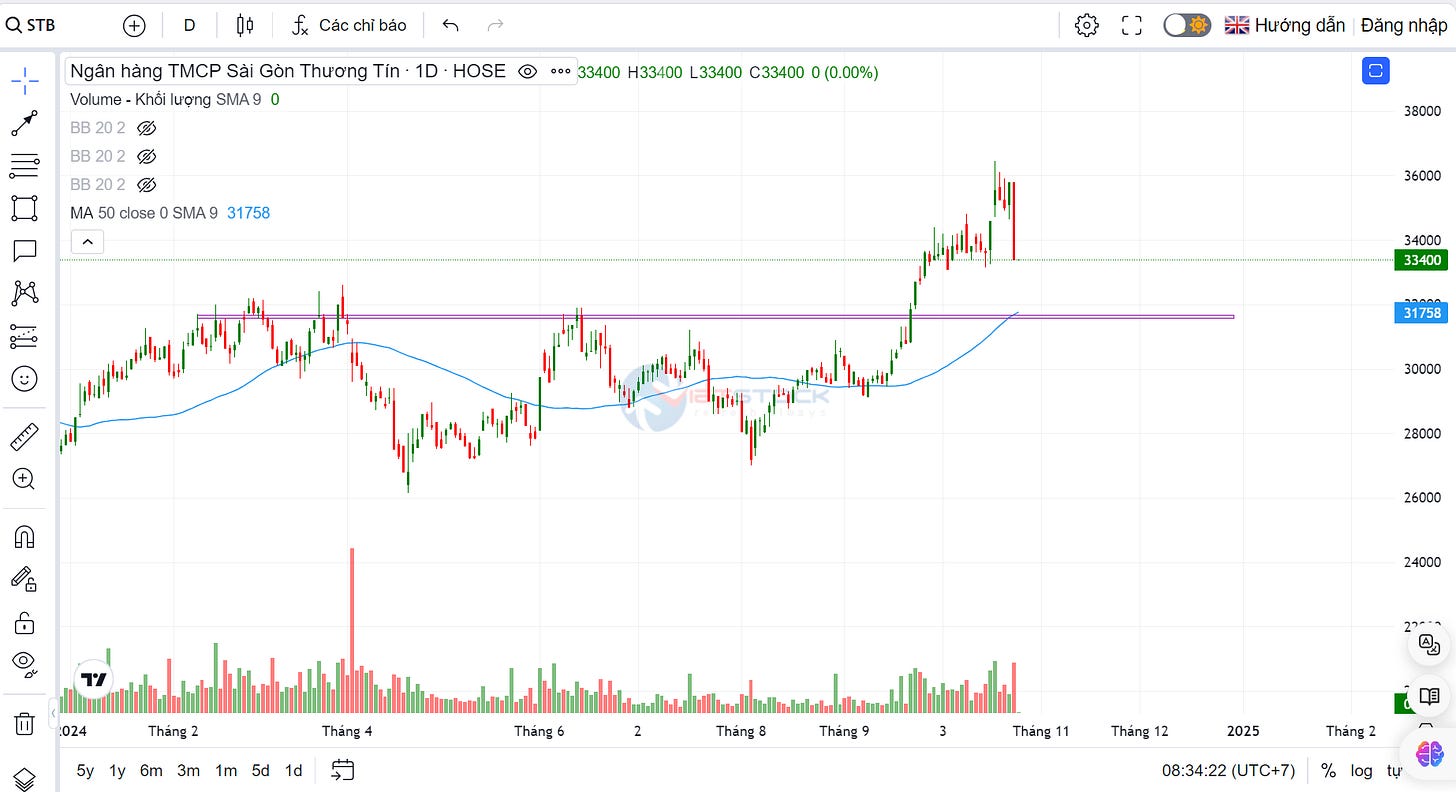Select the ruler measure tool

point(25,436)
